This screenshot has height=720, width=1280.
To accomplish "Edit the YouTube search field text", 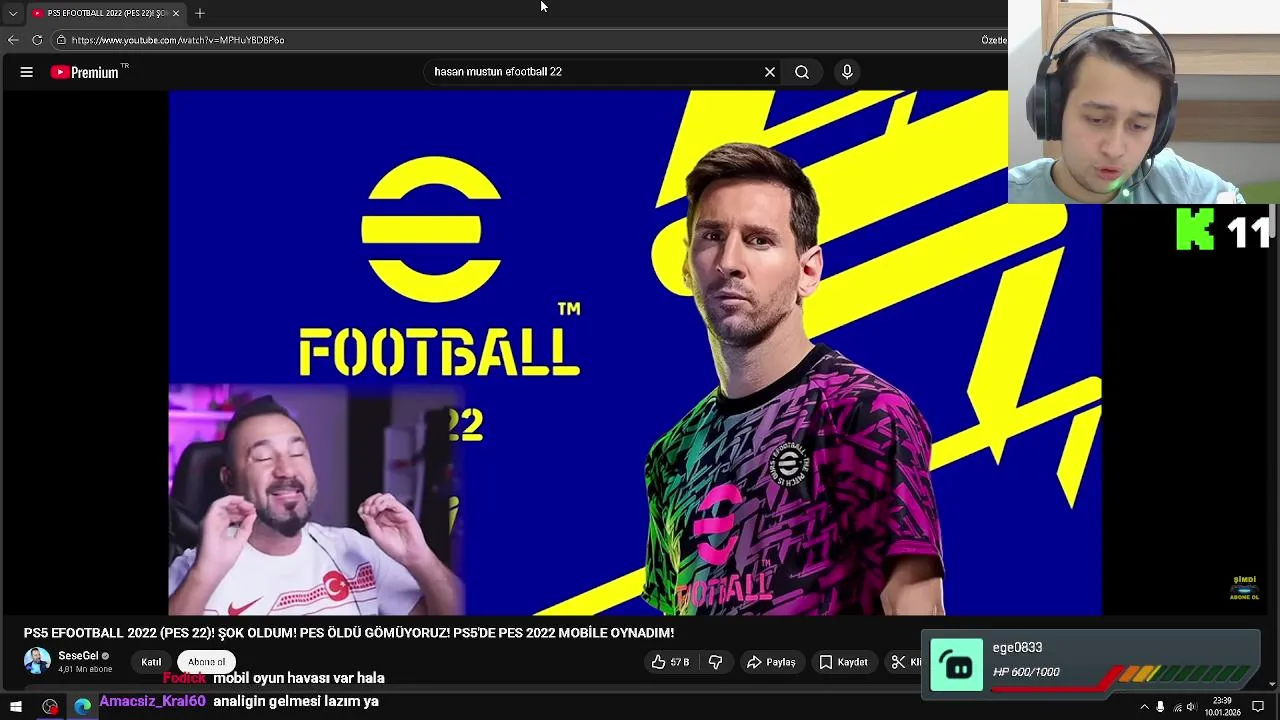I will click(590, 72).
